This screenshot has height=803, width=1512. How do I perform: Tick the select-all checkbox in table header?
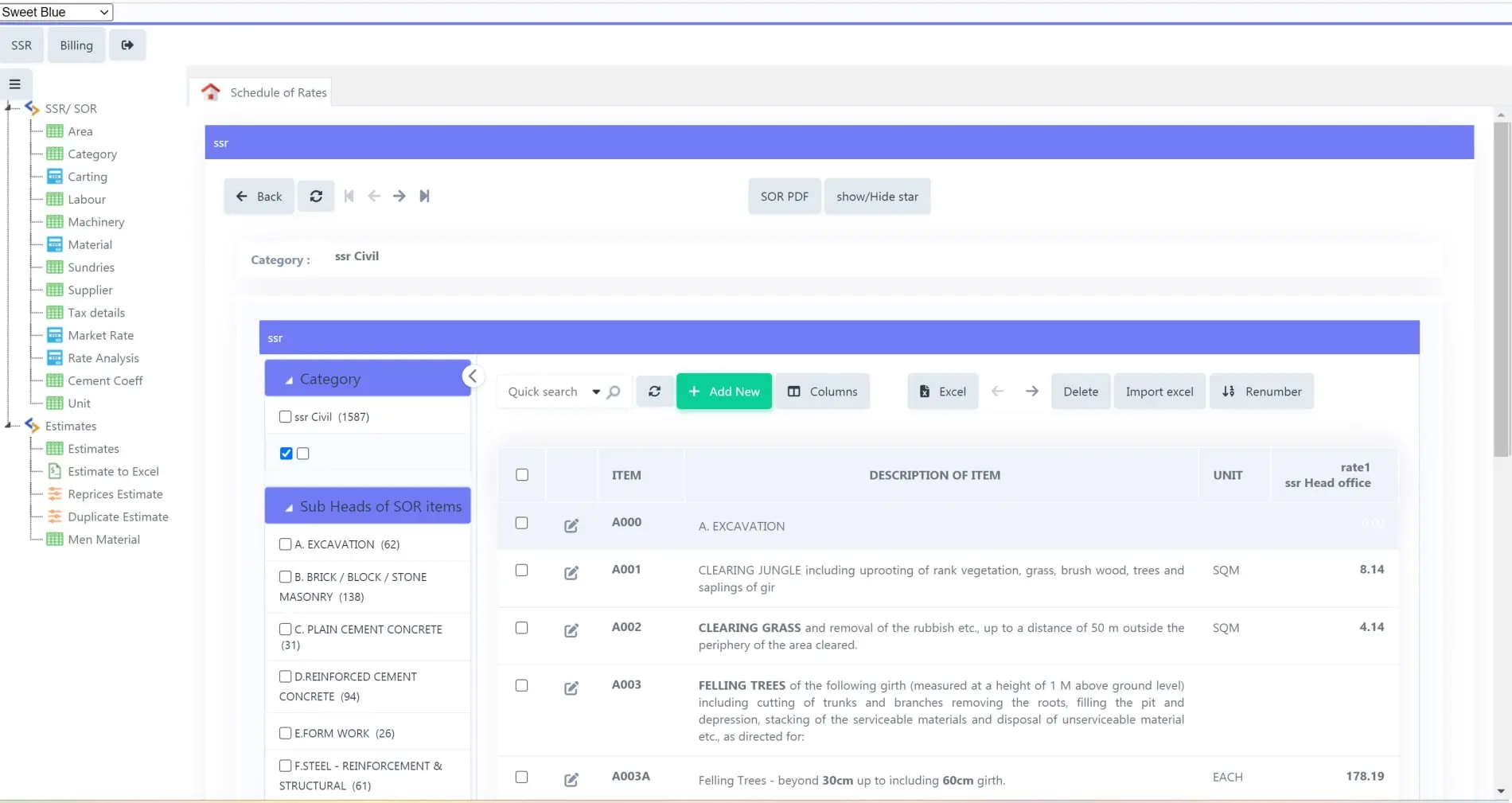pyautogui.click(x=522, y=475)
